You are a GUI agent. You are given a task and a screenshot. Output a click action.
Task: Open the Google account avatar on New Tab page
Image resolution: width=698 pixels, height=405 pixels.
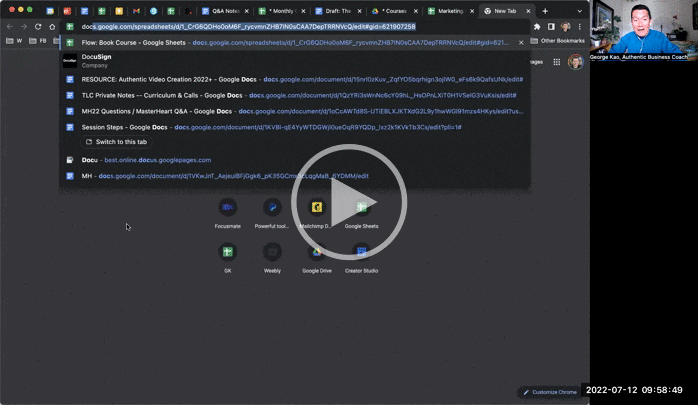[x=576, y=62]
